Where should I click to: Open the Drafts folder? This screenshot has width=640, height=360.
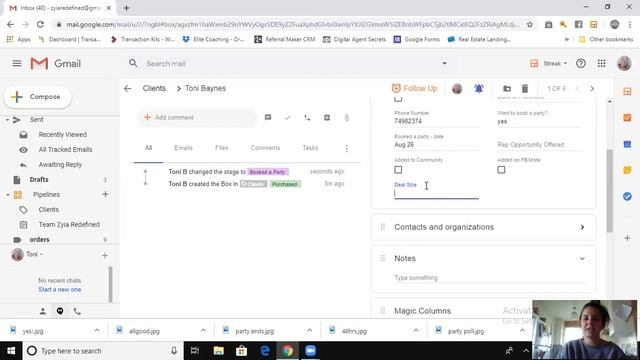click(39, 180)
